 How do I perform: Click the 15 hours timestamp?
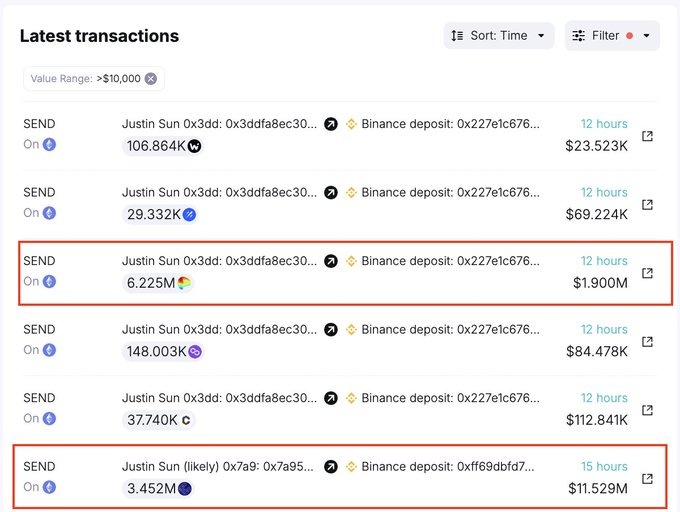[604, 466]
